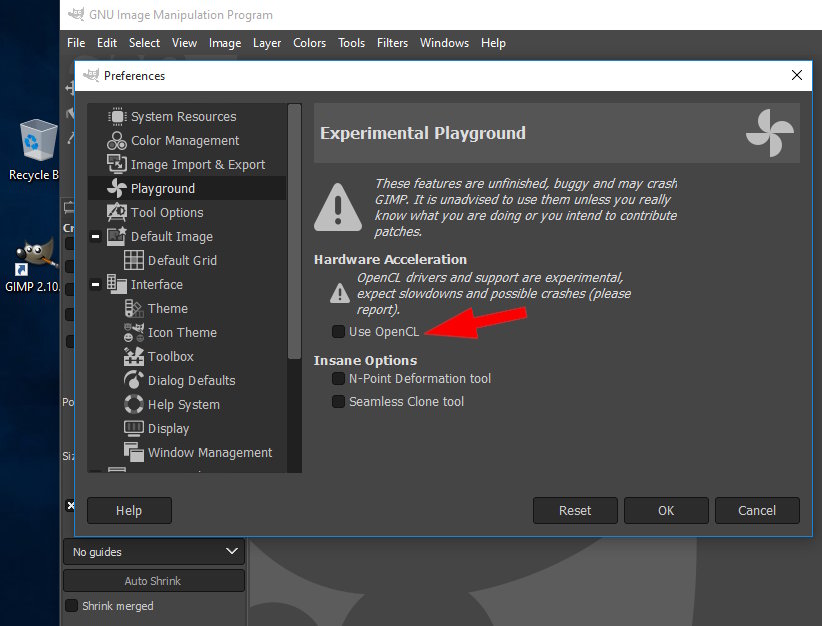Open the Tools menu
The width and height of the screenshot is (822, 626).
(x=351, y=43)
